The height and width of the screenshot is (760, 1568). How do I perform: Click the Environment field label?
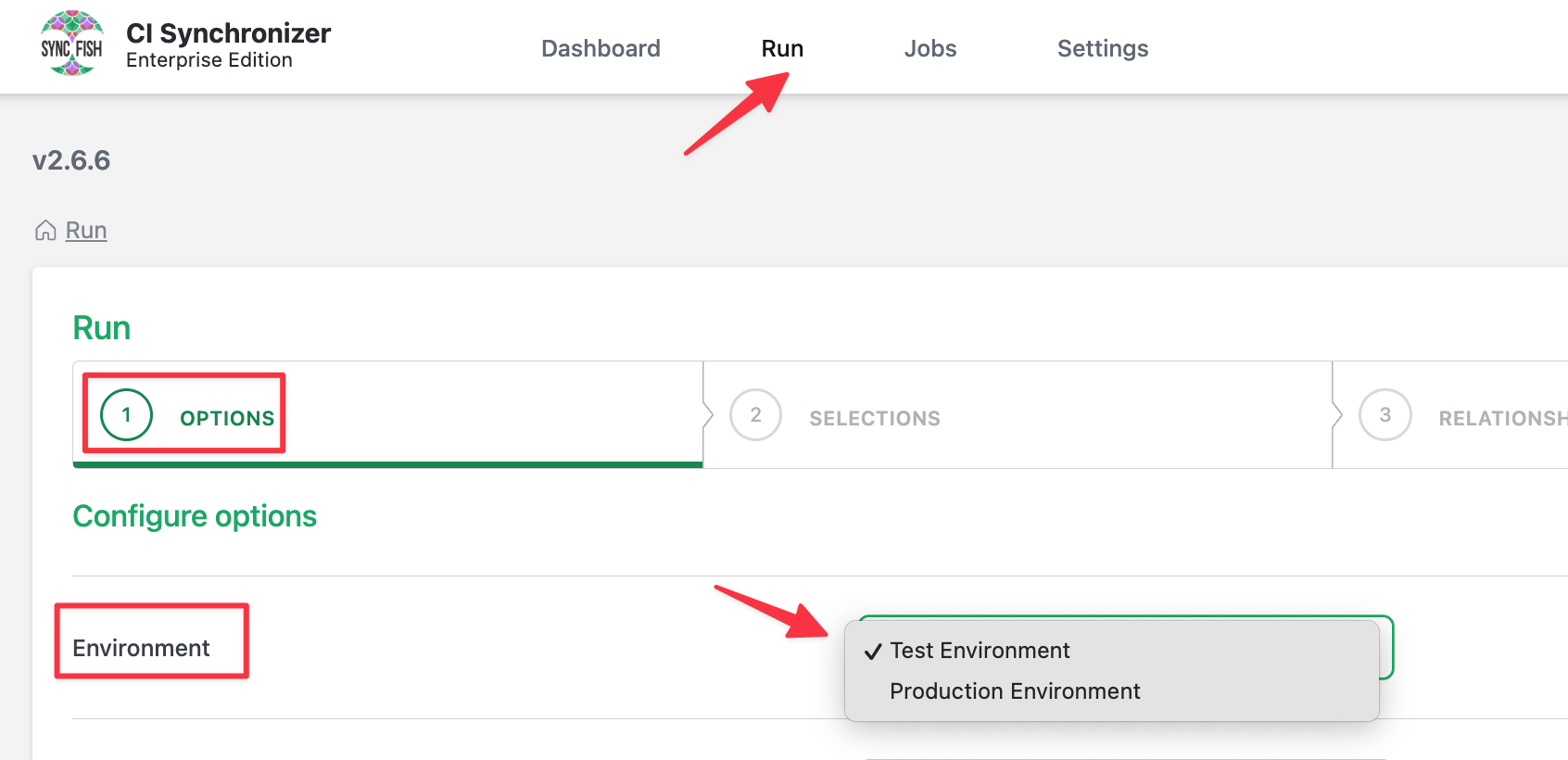[141, 648]
